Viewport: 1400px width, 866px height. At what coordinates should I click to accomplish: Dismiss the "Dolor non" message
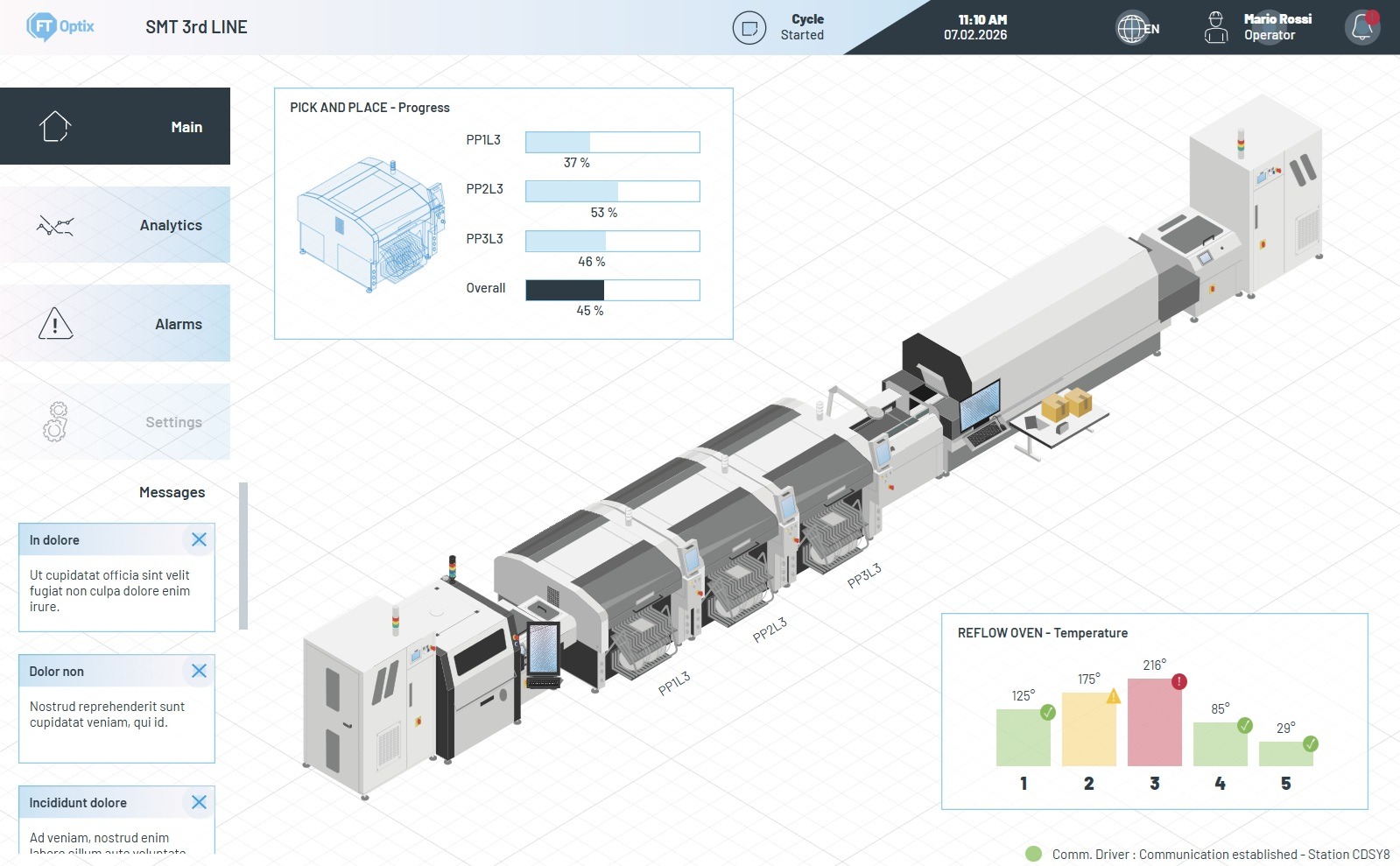pyautogui.click(x=199, y=671)
